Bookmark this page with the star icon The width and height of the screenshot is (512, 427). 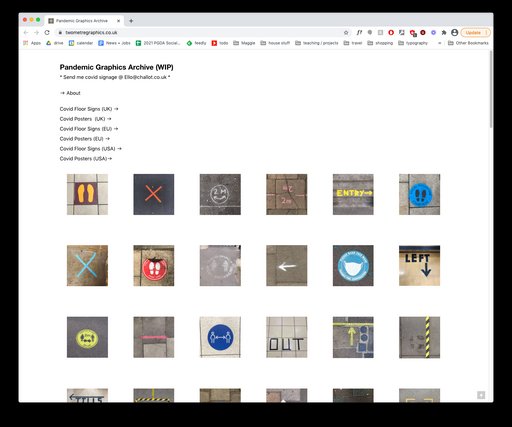coord(346,32)
